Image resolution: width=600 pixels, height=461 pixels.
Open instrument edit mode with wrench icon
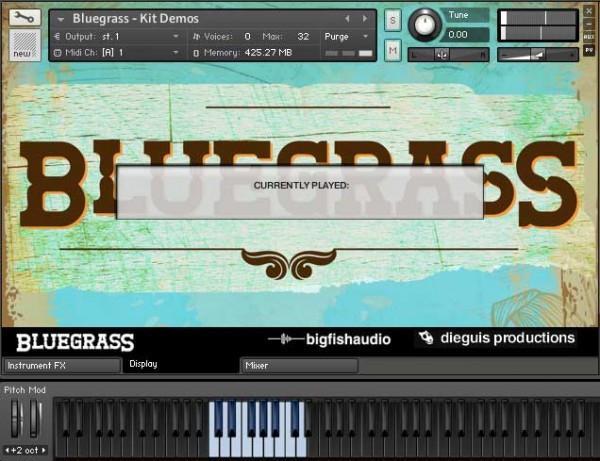(x=24, y=18)
